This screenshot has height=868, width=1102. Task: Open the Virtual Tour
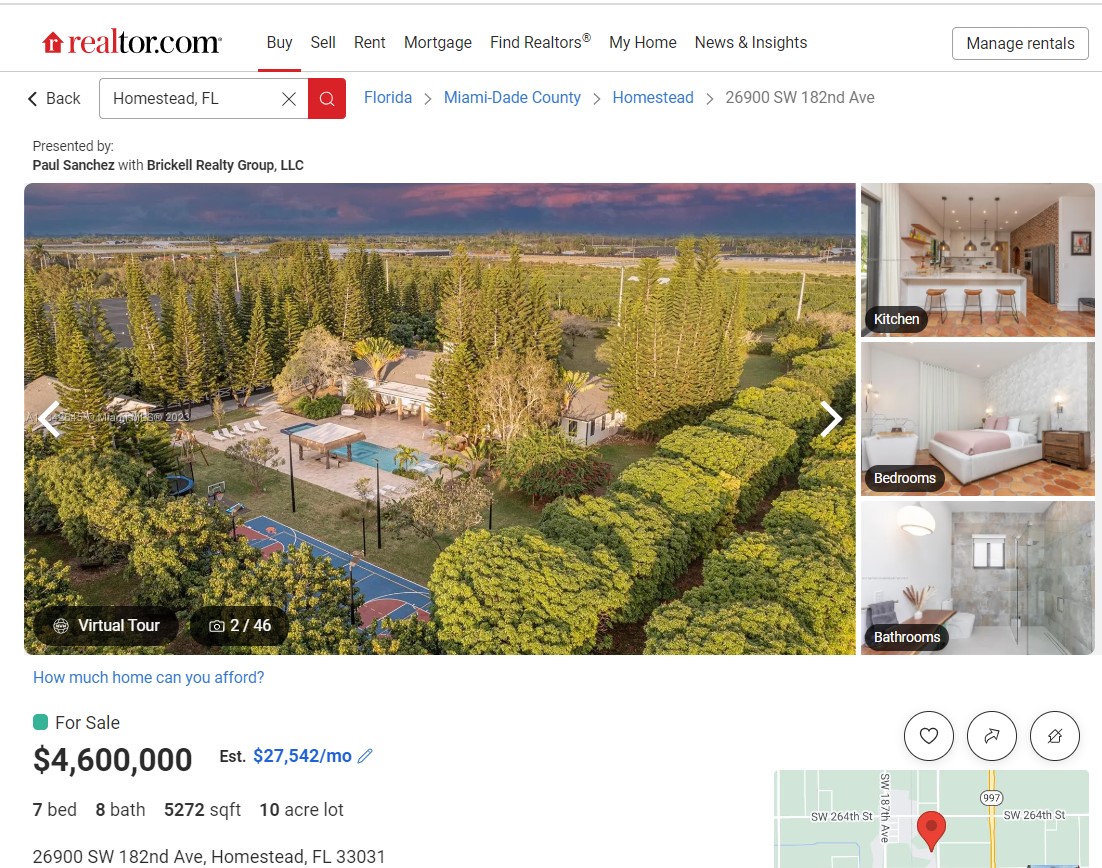[107, 626]
